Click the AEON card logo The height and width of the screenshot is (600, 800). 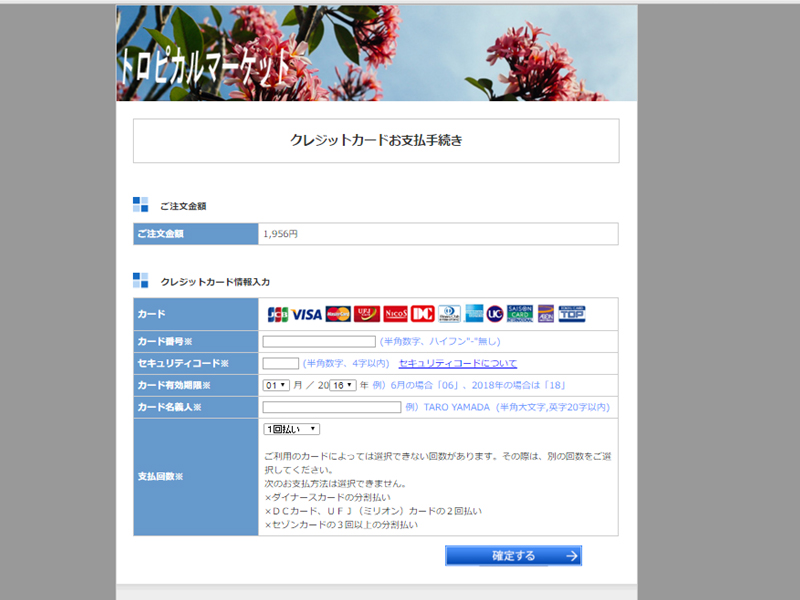pyautogui.click(x=545, y=314)
